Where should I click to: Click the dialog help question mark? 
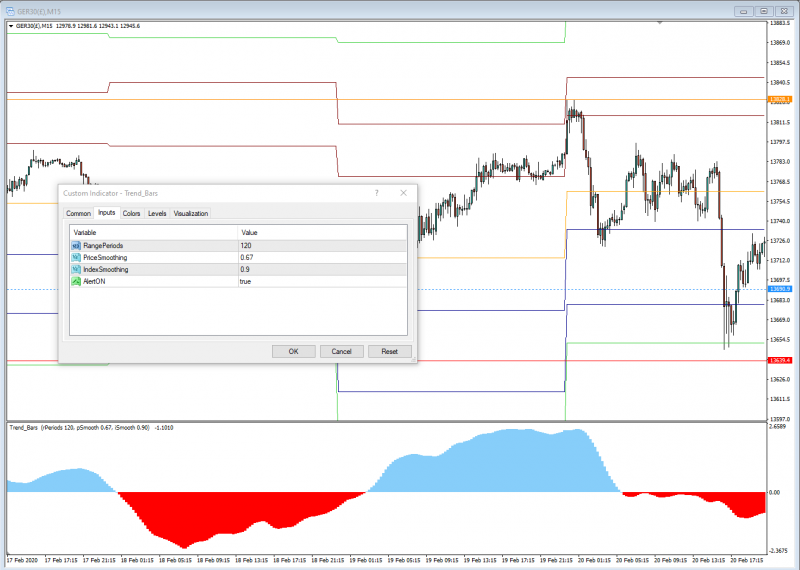click(377, 193)
